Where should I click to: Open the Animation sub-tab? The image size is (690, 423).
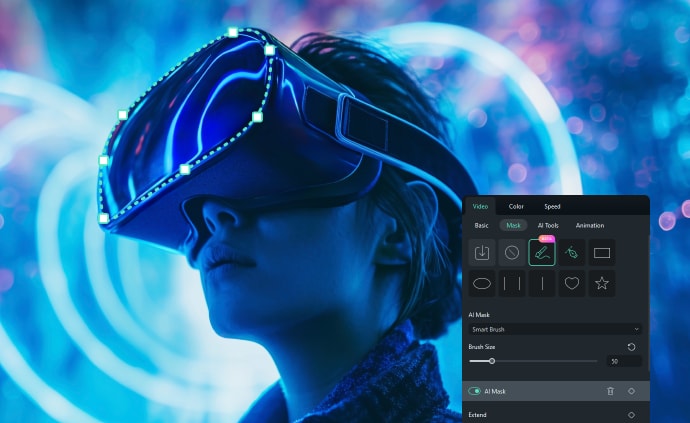pyautogui.click(x=590, y=225)
